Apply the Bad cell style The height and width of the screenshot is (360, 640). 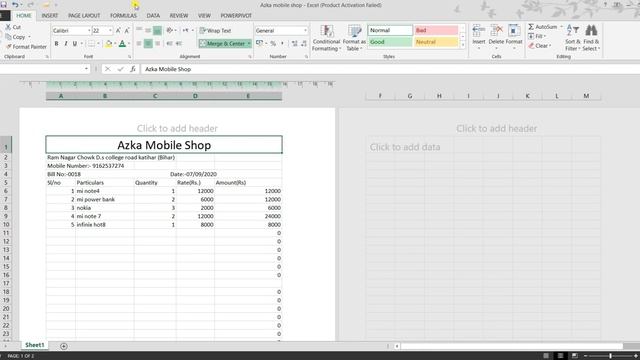[436, 30]
